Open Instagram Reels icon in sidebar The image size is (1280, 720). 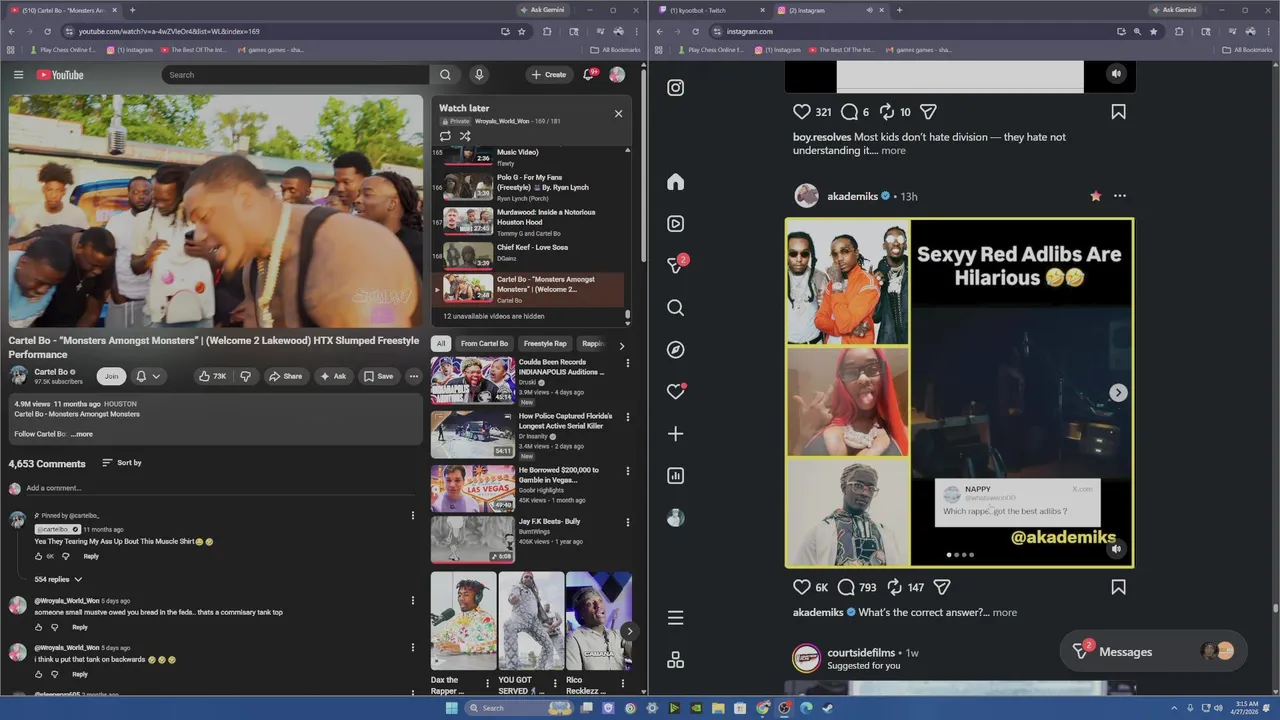(x=676, y=224)
